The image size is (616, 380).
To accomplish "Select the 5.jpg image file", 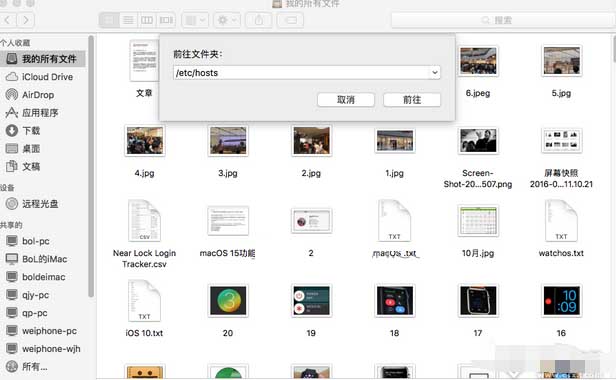I will 561,61.
